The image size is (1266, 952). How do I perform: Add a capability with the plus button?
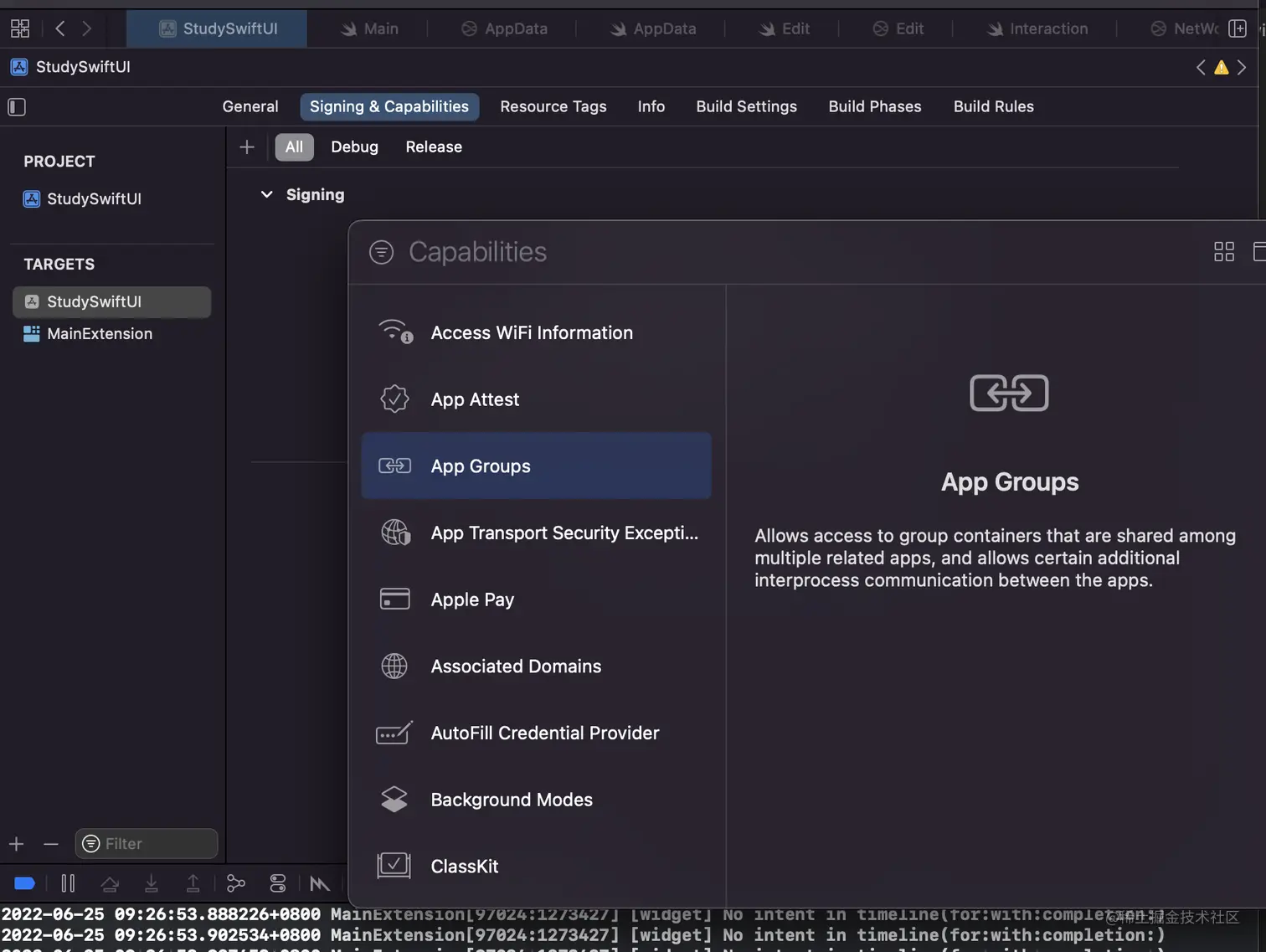point(247,147)
